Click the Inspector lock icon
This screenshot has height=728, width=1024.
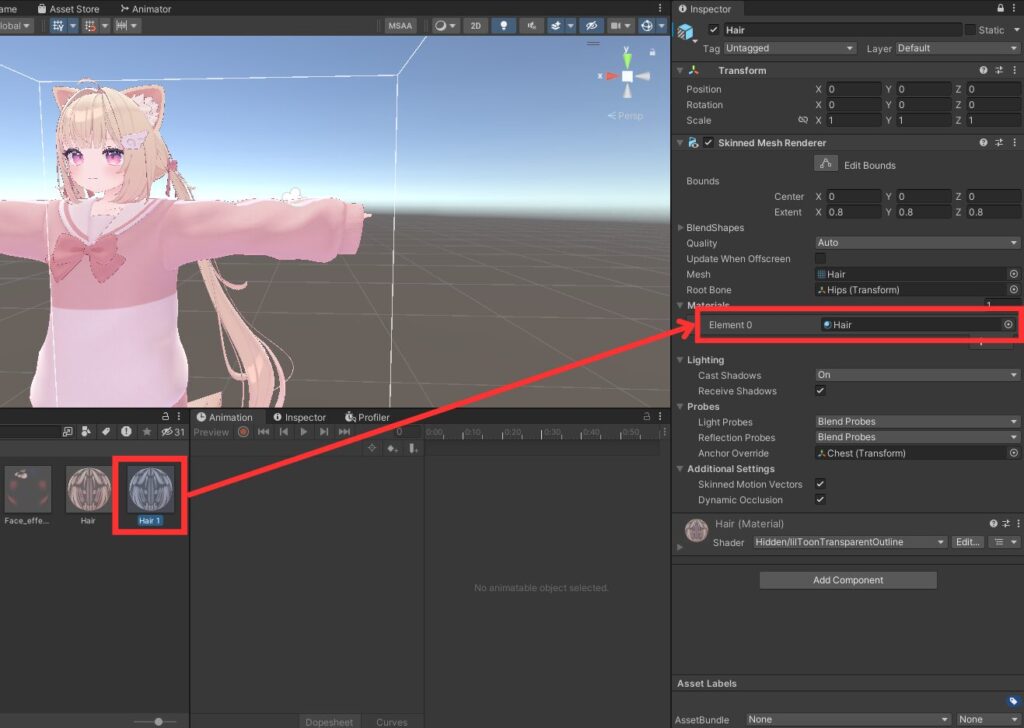(1001, 9)
